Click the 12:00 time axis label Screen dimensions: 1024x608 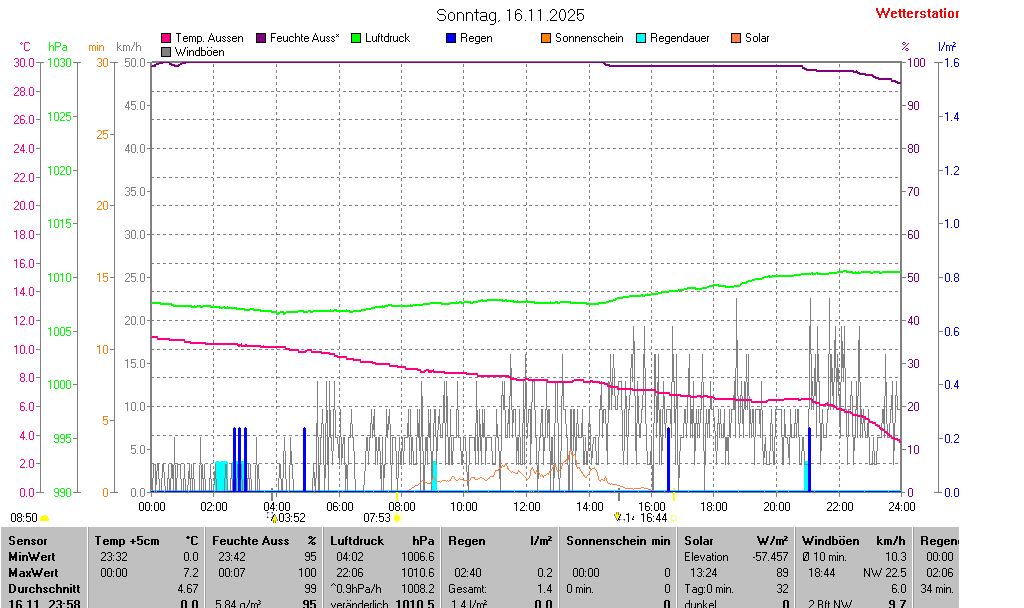click(x=526, y=507)
